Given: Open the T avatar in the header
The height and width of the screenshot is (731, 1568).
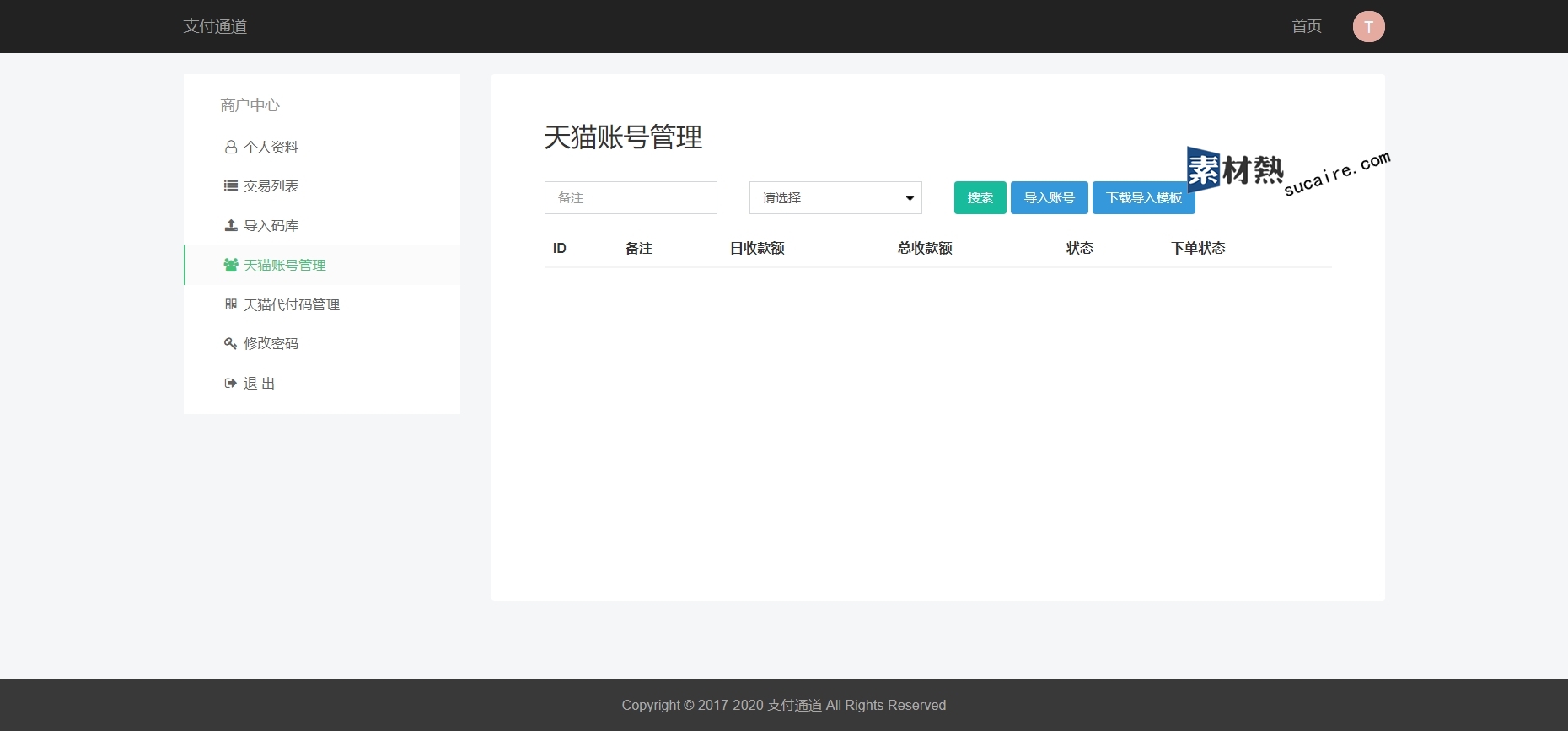Looking at the screenshot, I should pos(1368,26).
